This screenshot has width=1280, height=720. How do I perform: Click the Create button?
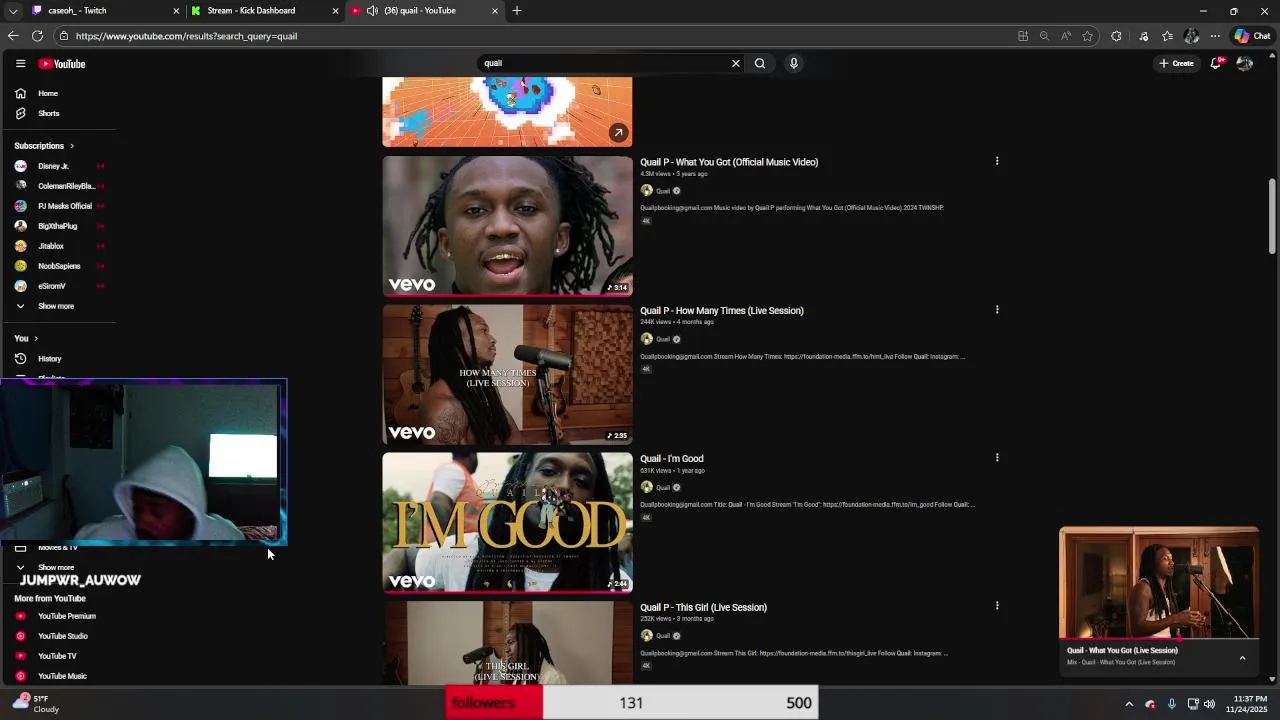click(x=1176, y=63)
